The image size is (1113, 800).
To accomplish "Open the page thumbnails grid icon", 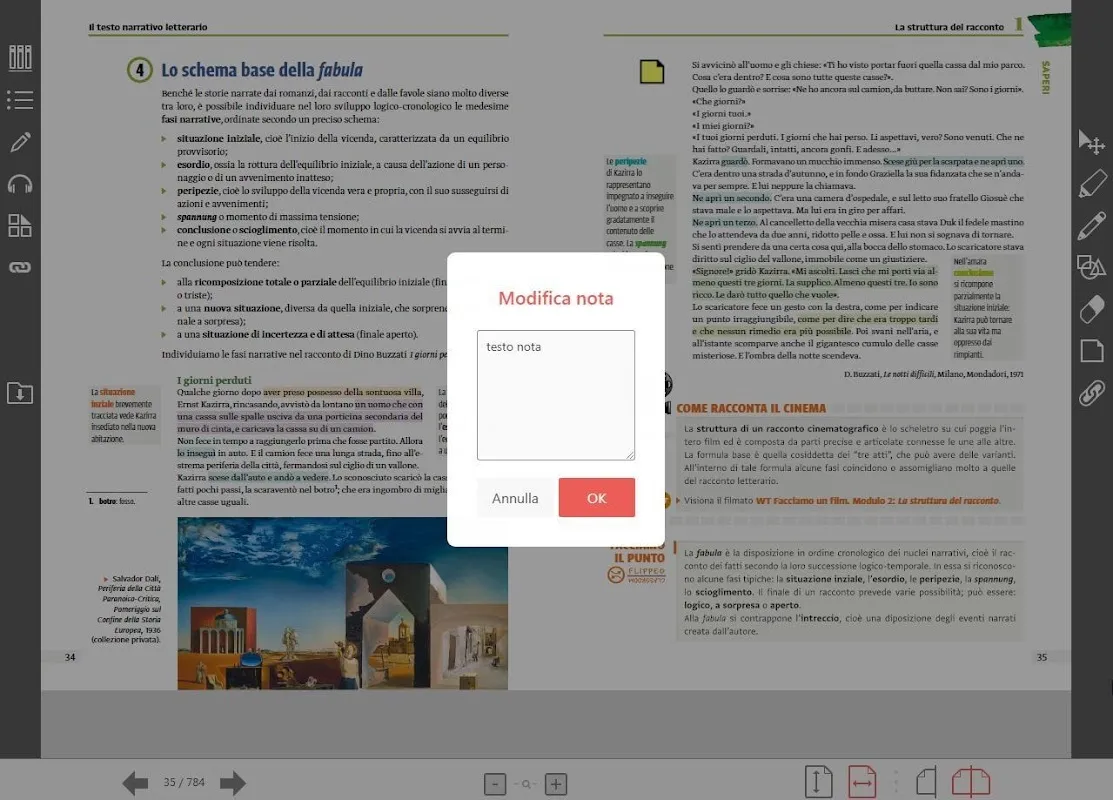I will 20,226.
